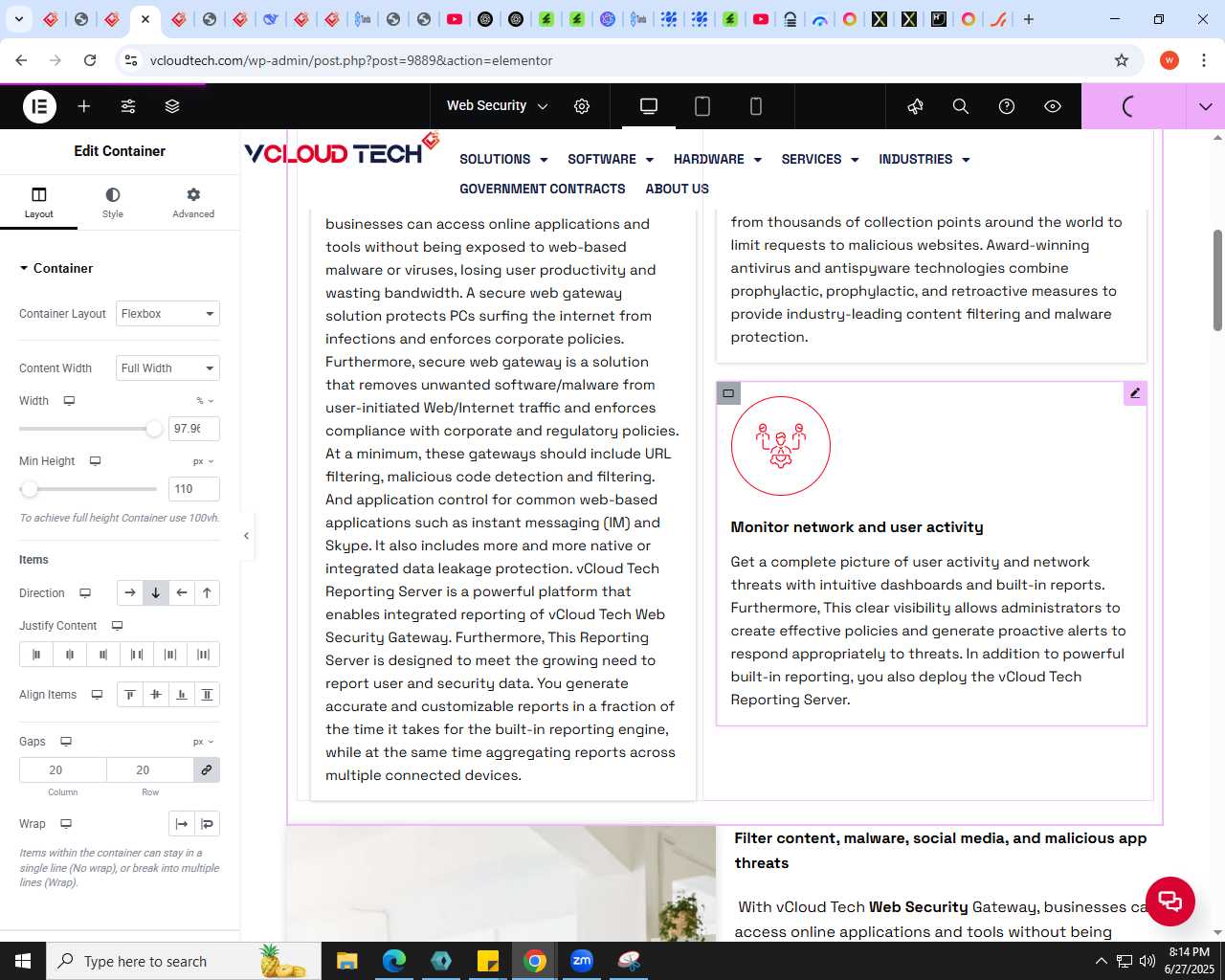
Task: Add a new element with plus icon
Action: click(84, 106)
